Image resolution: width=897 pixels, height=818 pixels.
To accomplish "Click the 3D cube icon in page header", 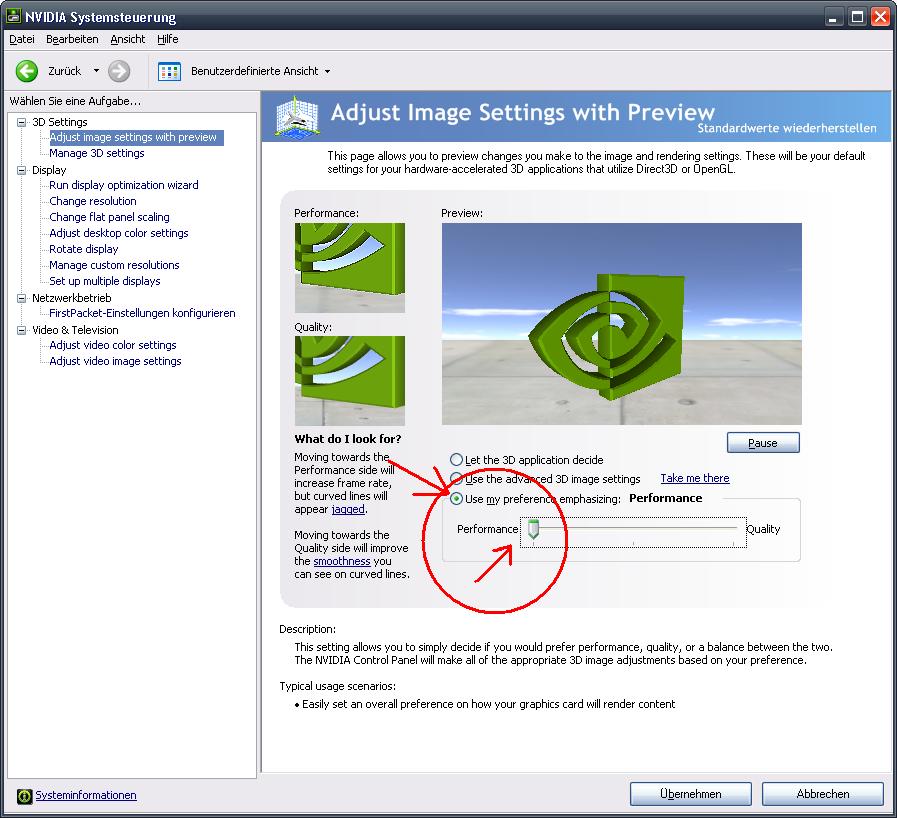I will (297, 117).
